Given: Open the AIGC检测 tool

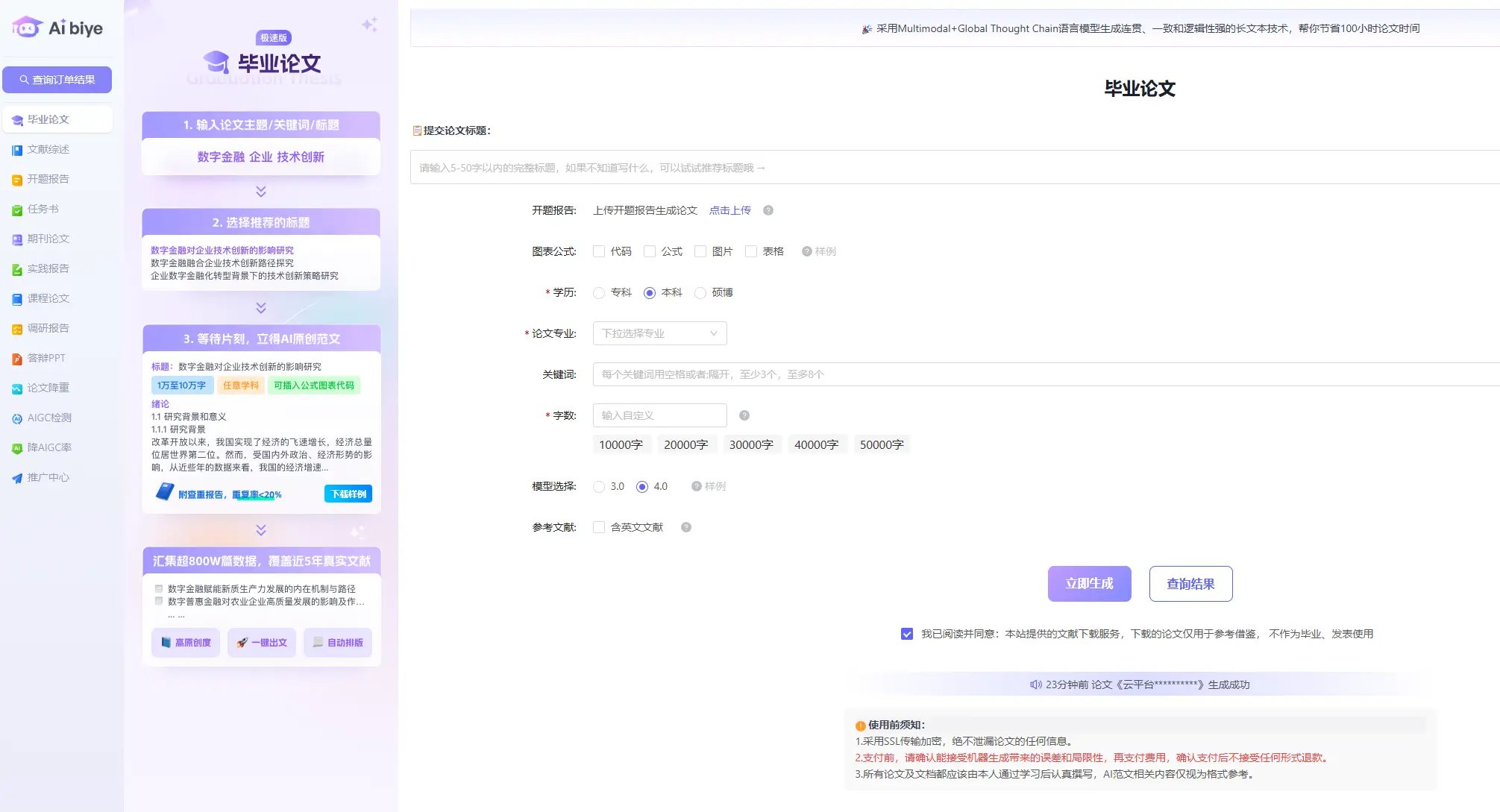Looking at the screenshot, I should [x=48, y=418].
